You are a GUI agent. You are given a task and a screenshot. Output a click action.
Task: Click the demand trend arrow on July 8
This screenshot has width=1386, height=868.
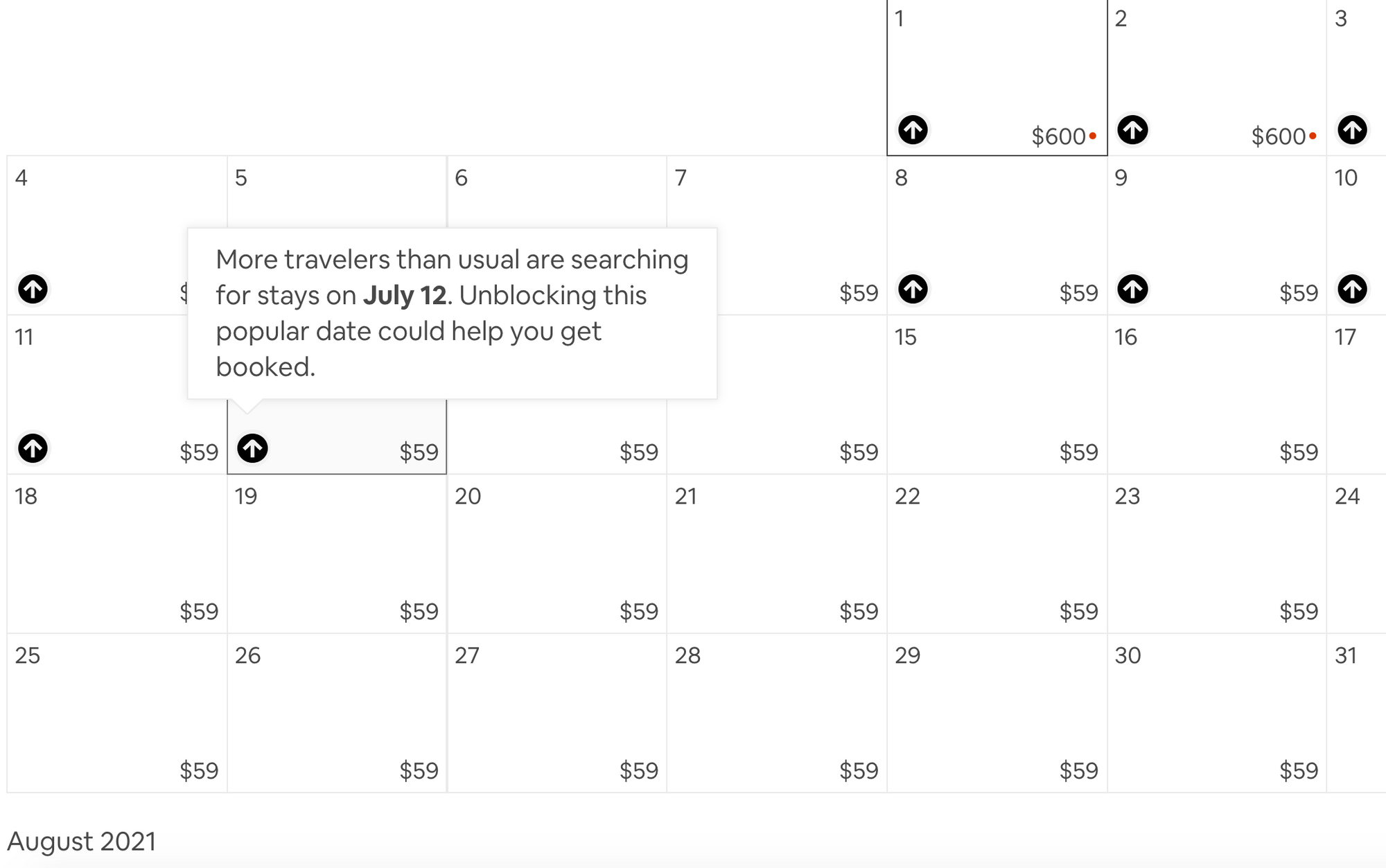point(913,290)
